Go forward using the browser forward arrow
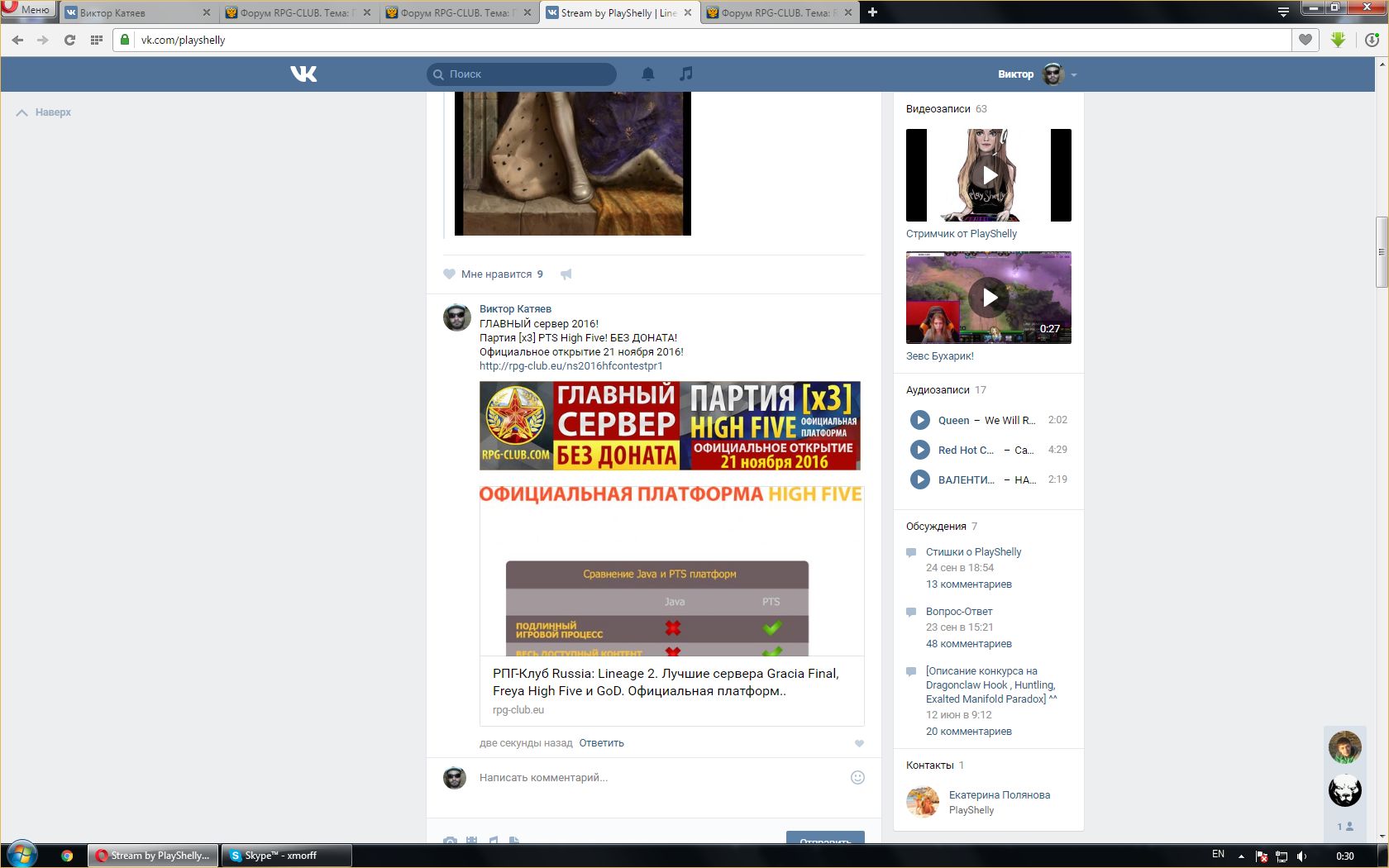Screen dimensions: 1389x868 click(x=43, y=40)
